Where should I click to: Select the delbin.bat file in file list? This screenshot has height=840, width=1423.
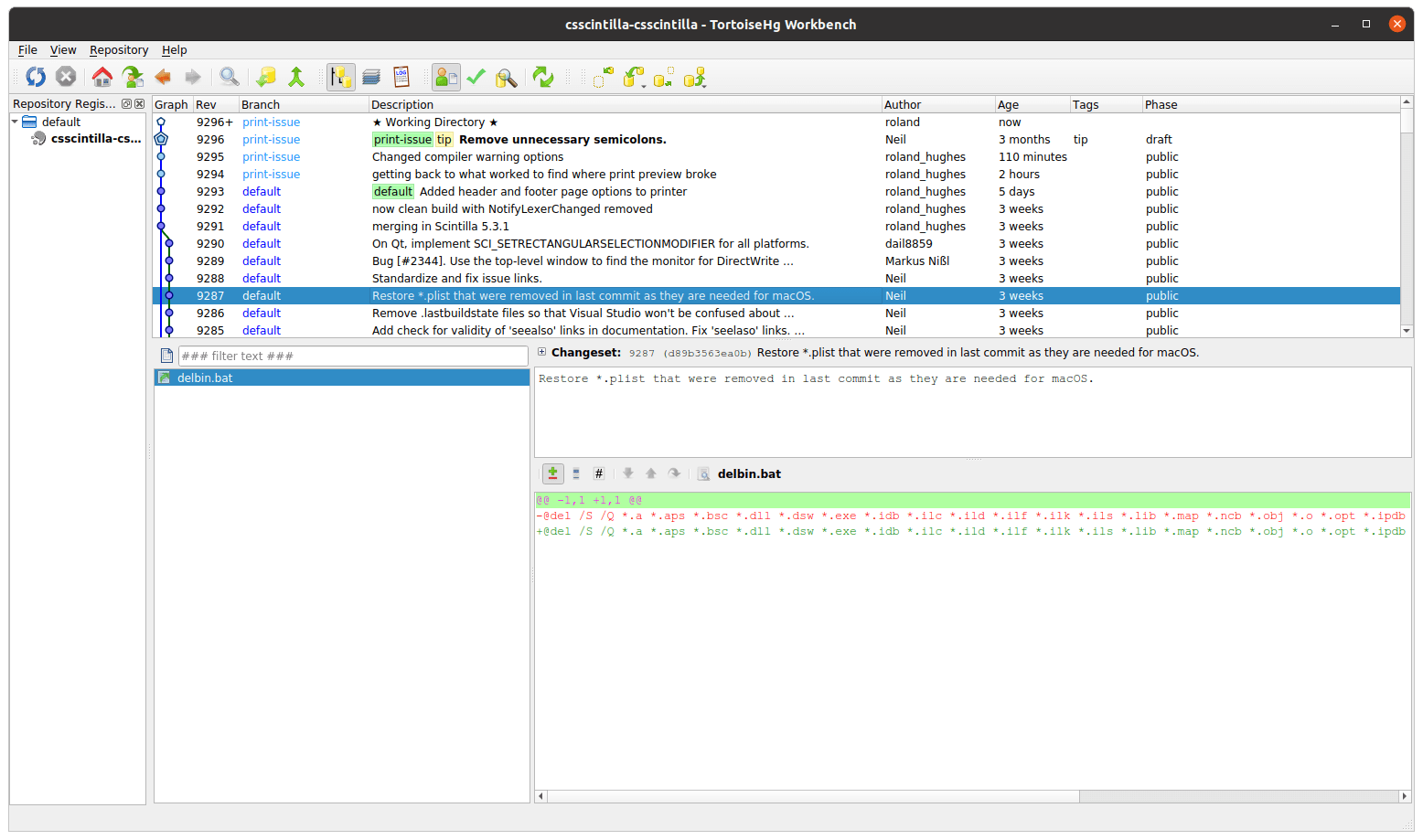point(205,377)
